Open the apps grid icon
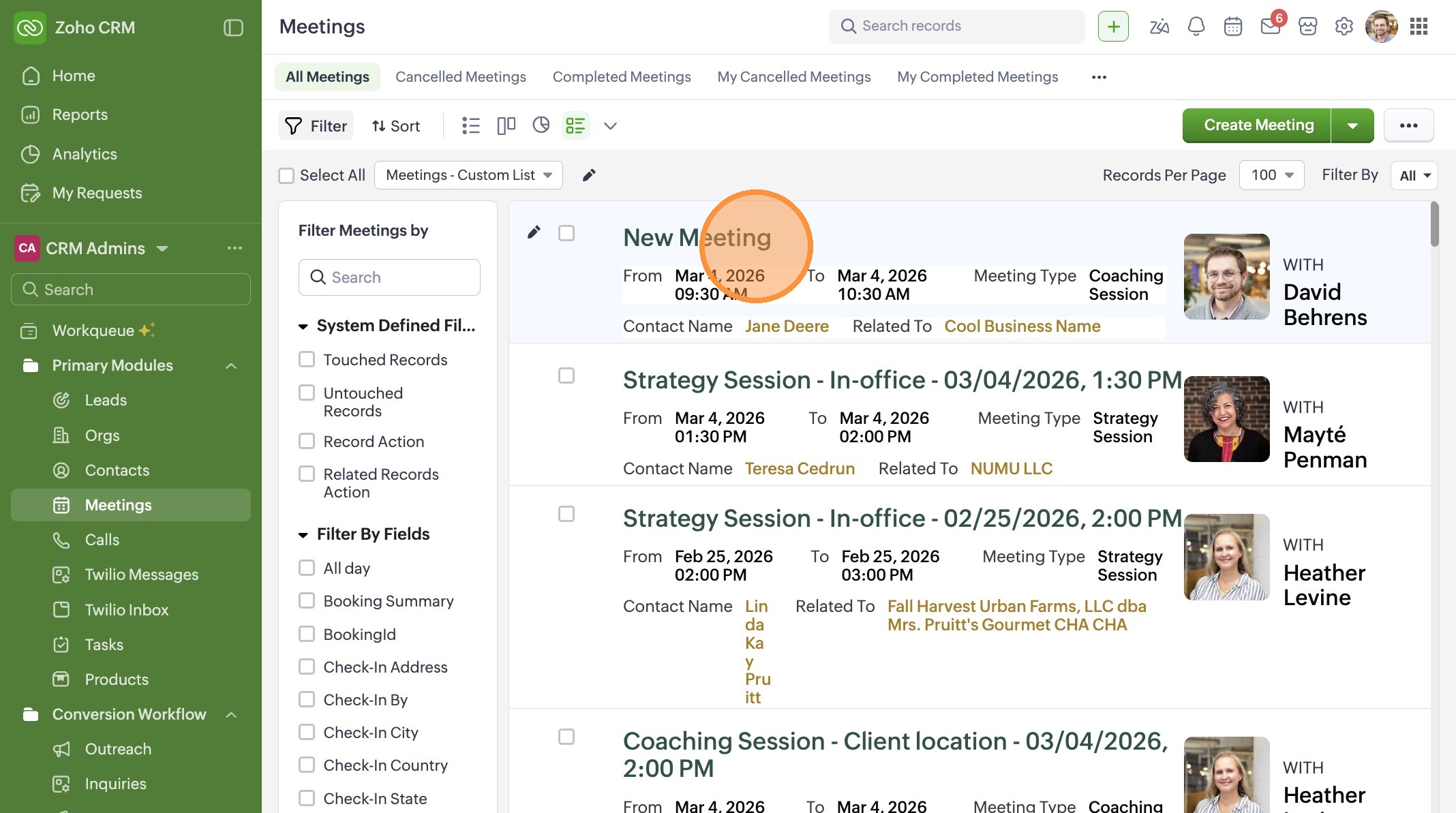Screen dimensions: 1456x813 pos(1419,27)
